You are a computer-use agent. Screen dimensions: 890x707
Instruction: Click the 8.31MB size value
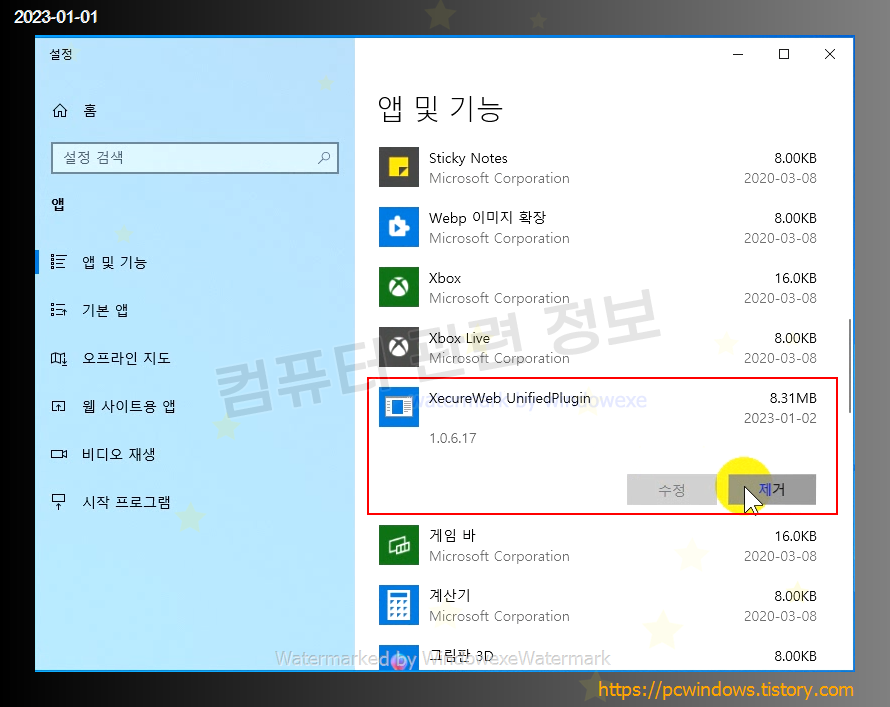(793, 398)
